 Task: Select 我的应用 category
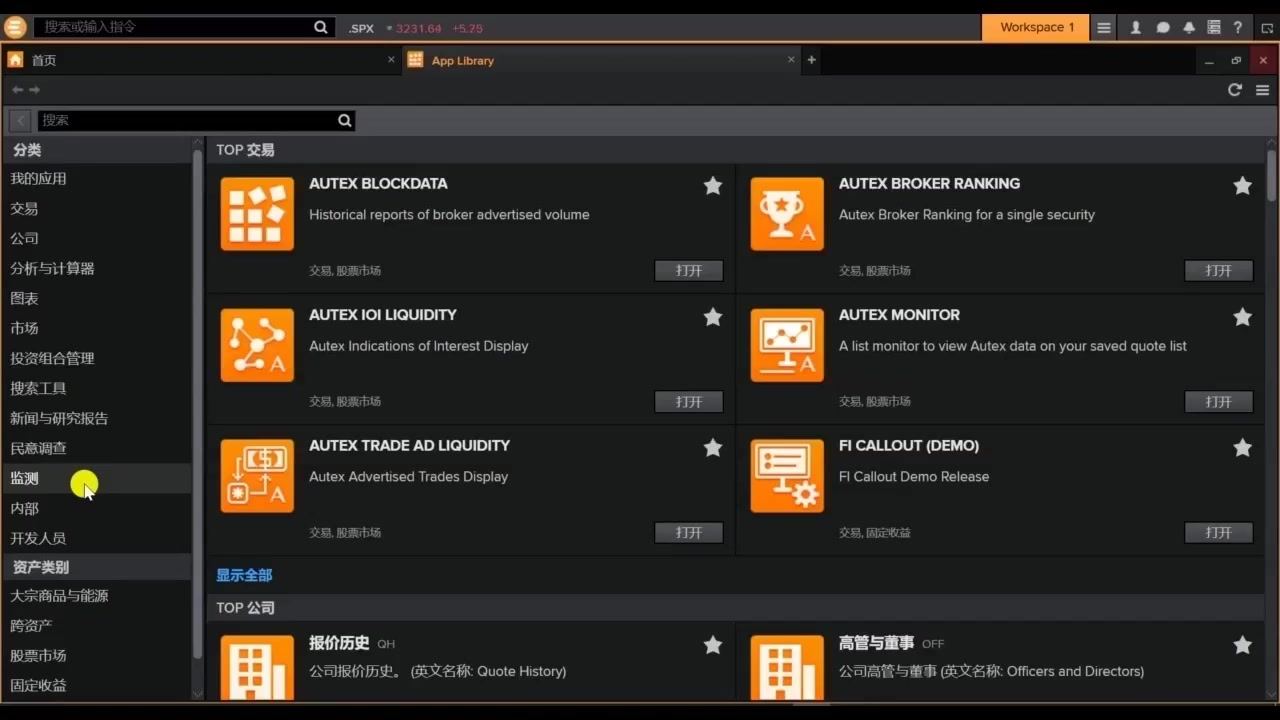95,178
